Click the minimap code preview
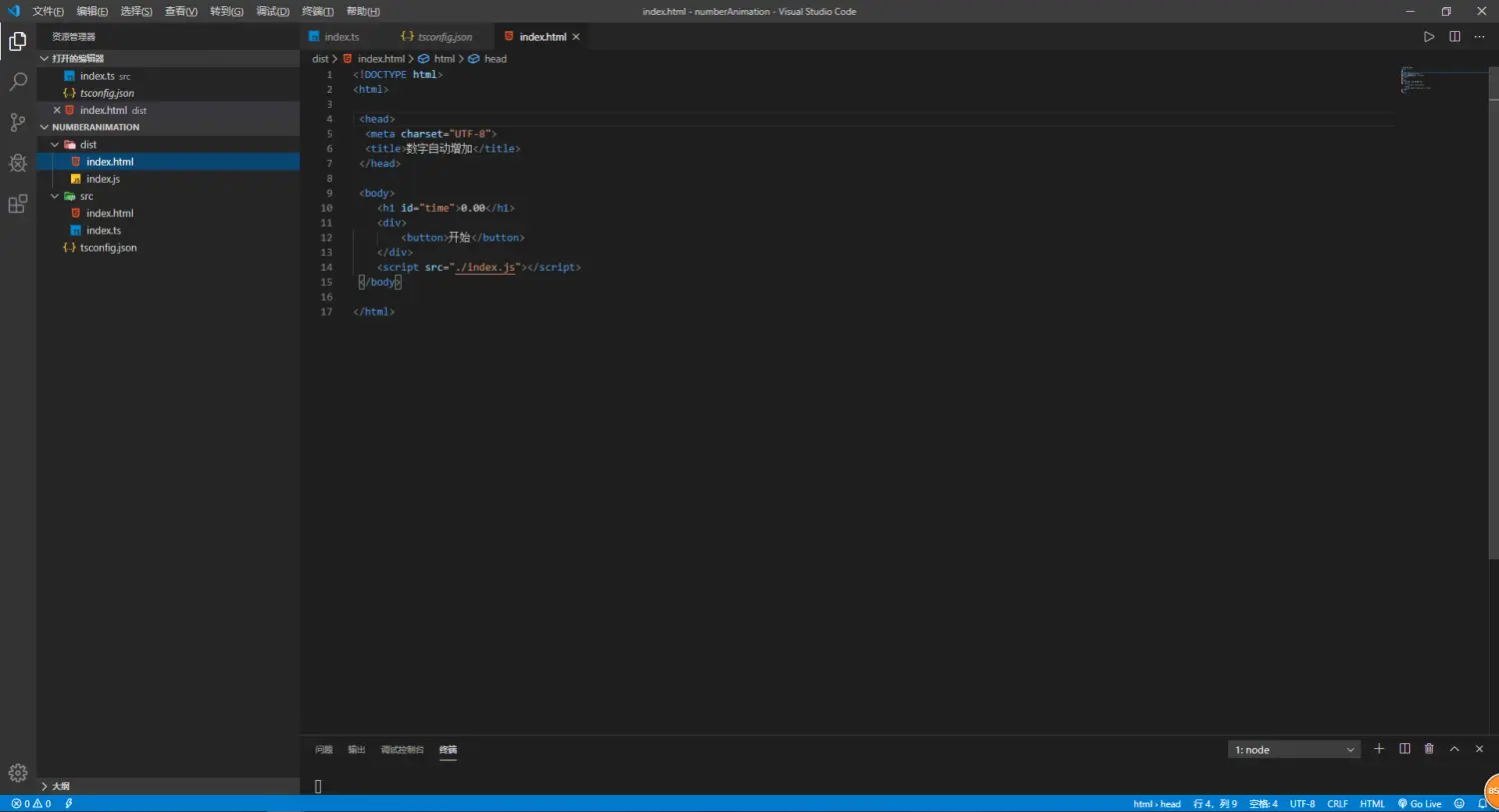This screenshot has width=1499, height=812. (x=1416, y=80)
